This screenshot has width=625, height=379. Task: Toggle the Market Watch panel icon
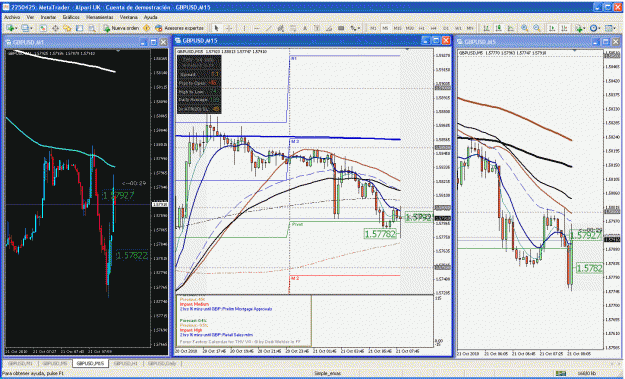pos(43,28)
